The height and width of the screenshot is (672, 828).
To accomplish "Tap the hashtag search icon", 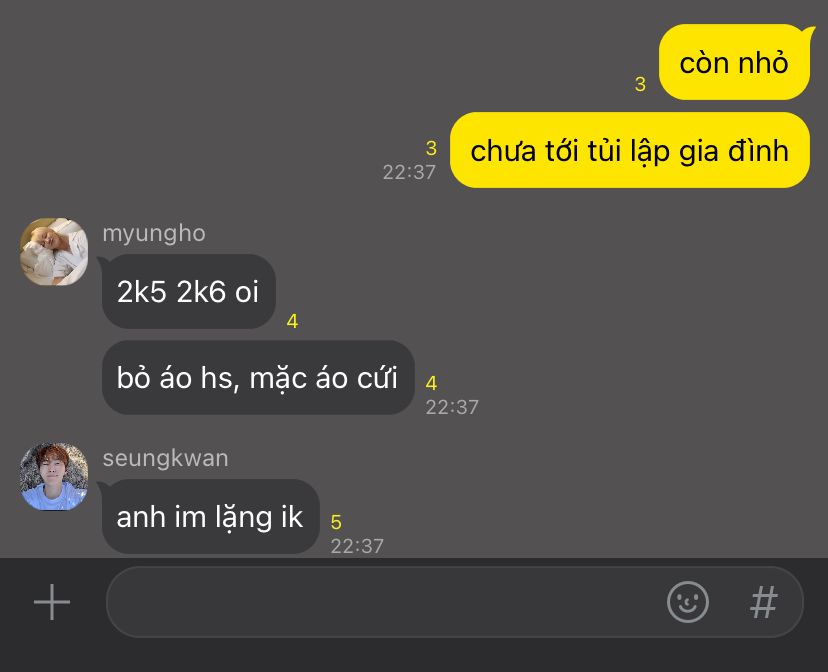I will [x=764, y=602].
